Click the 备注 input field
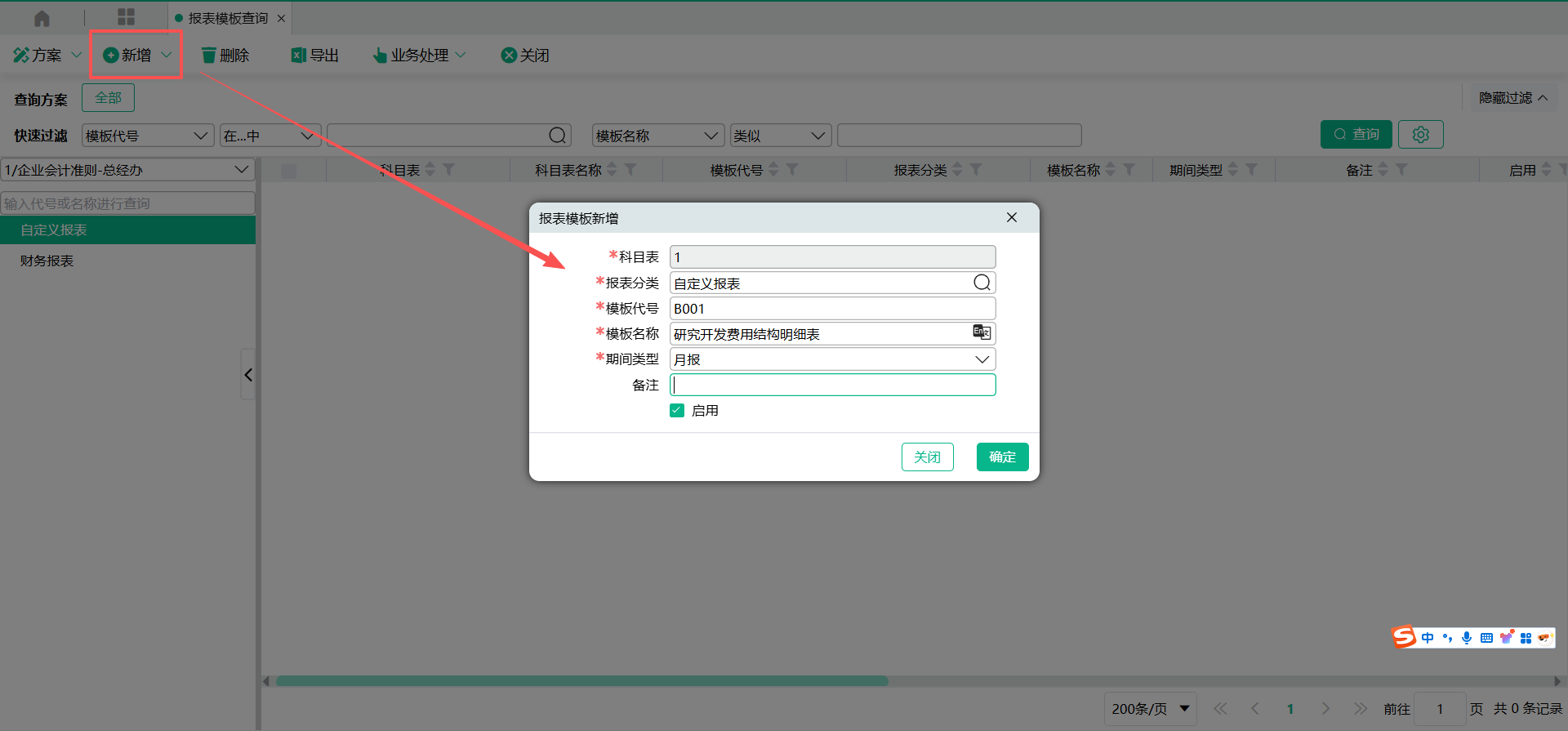 point(832,385)
